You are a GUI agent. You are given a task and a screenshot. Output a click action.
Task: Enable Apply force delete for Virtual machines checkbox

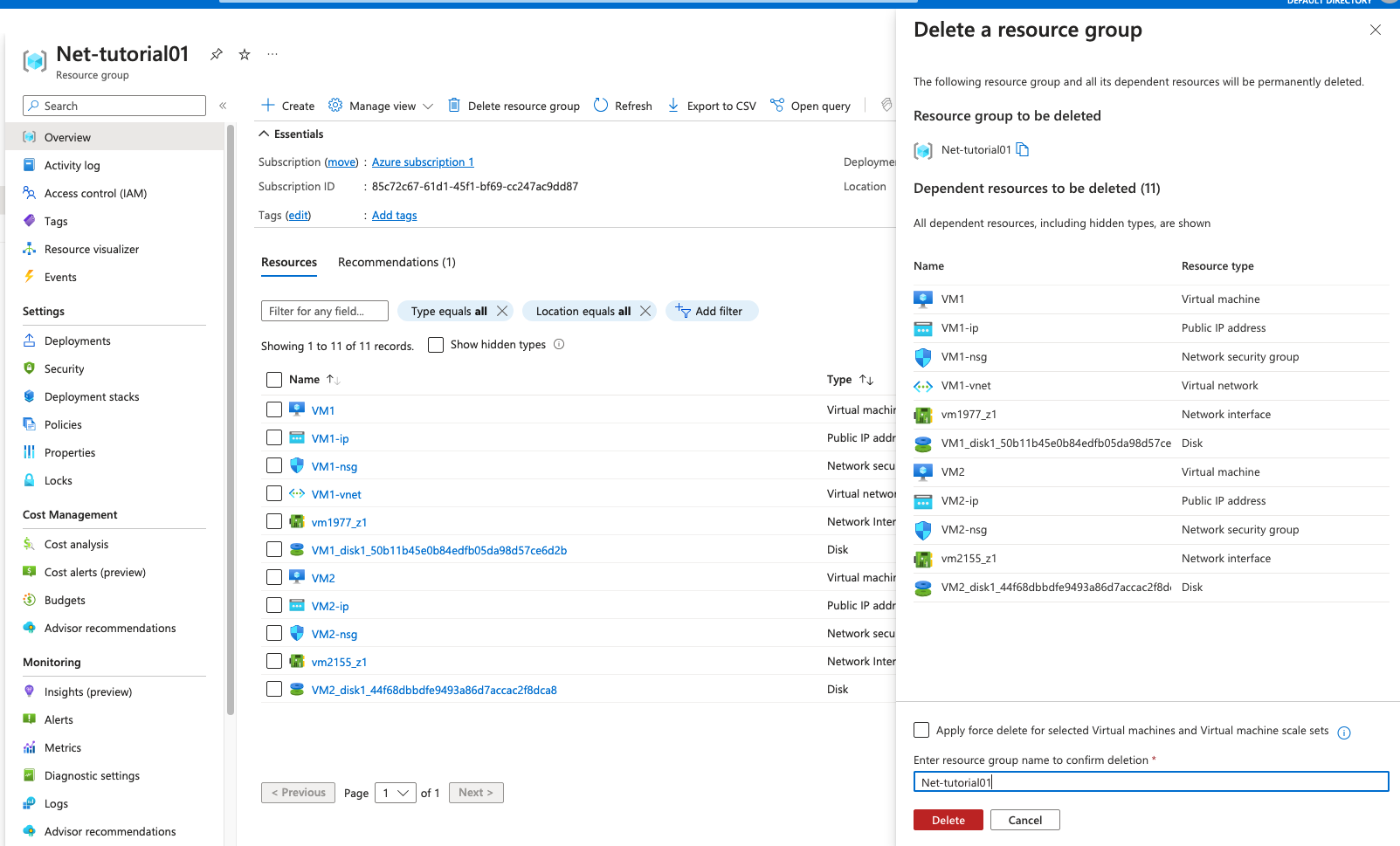[x=921, y=730]
